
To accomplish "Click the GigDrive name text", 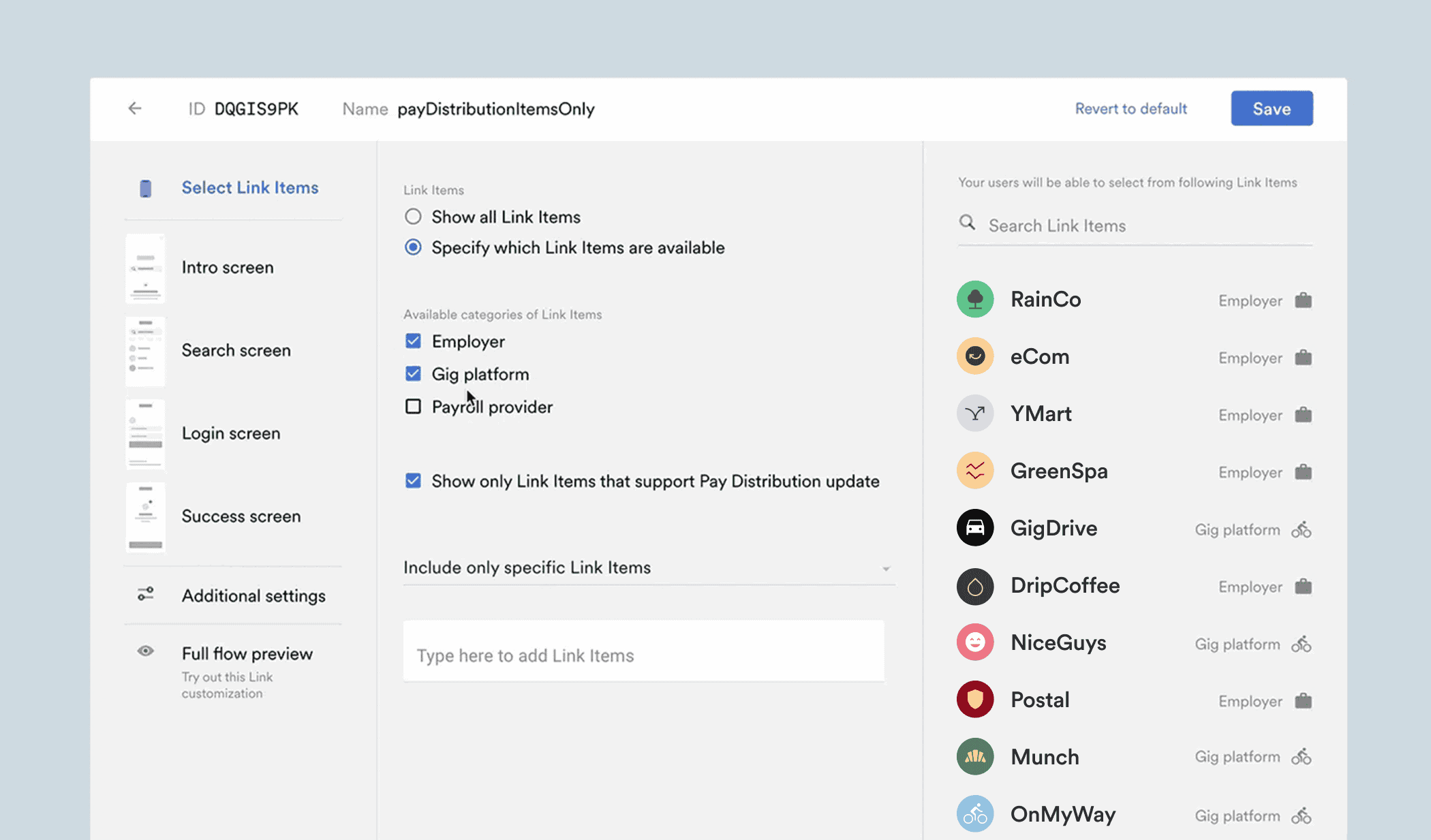I will click(x=1053, y=528).
